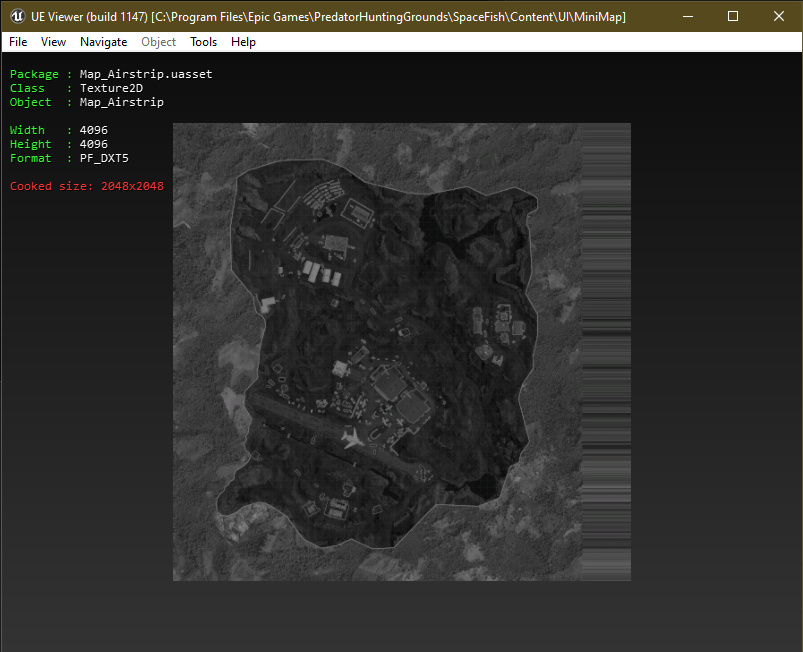
Task: Open the View menu
Action: click(53, 42)
